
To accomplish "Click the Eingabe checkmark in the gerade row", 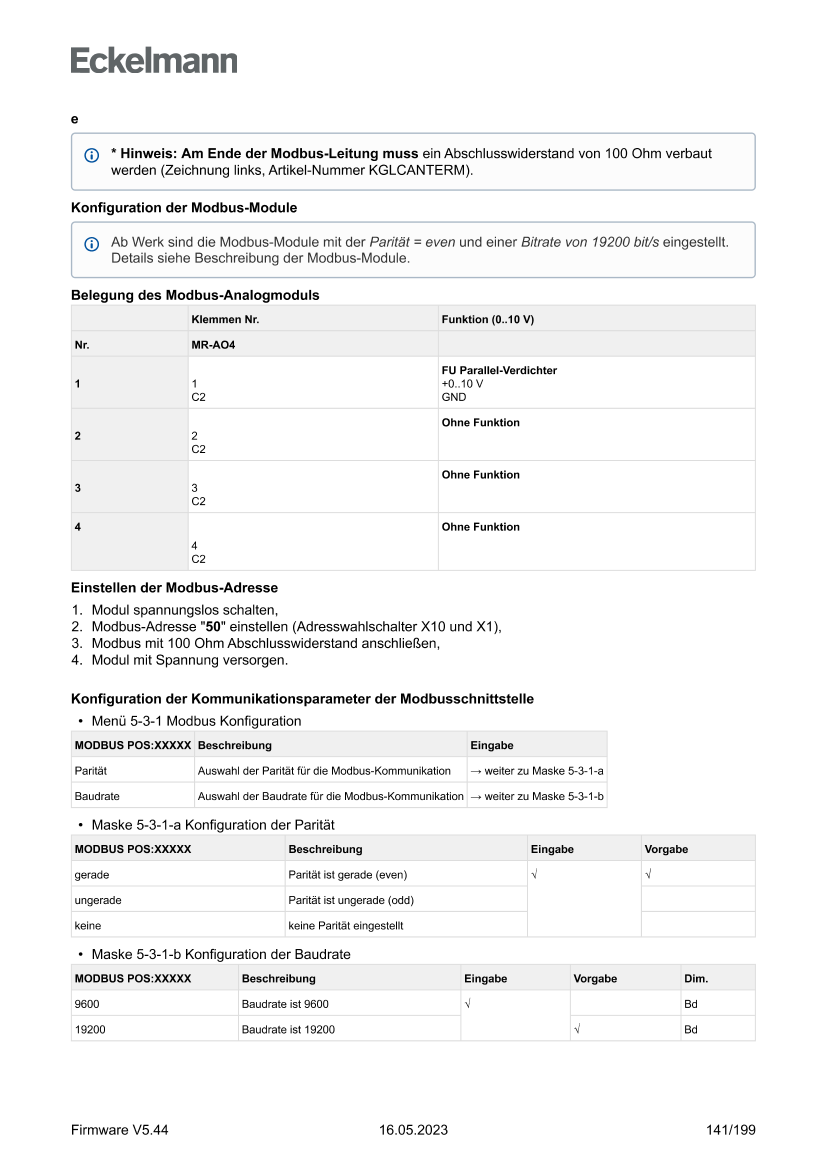I will (535, 875).
